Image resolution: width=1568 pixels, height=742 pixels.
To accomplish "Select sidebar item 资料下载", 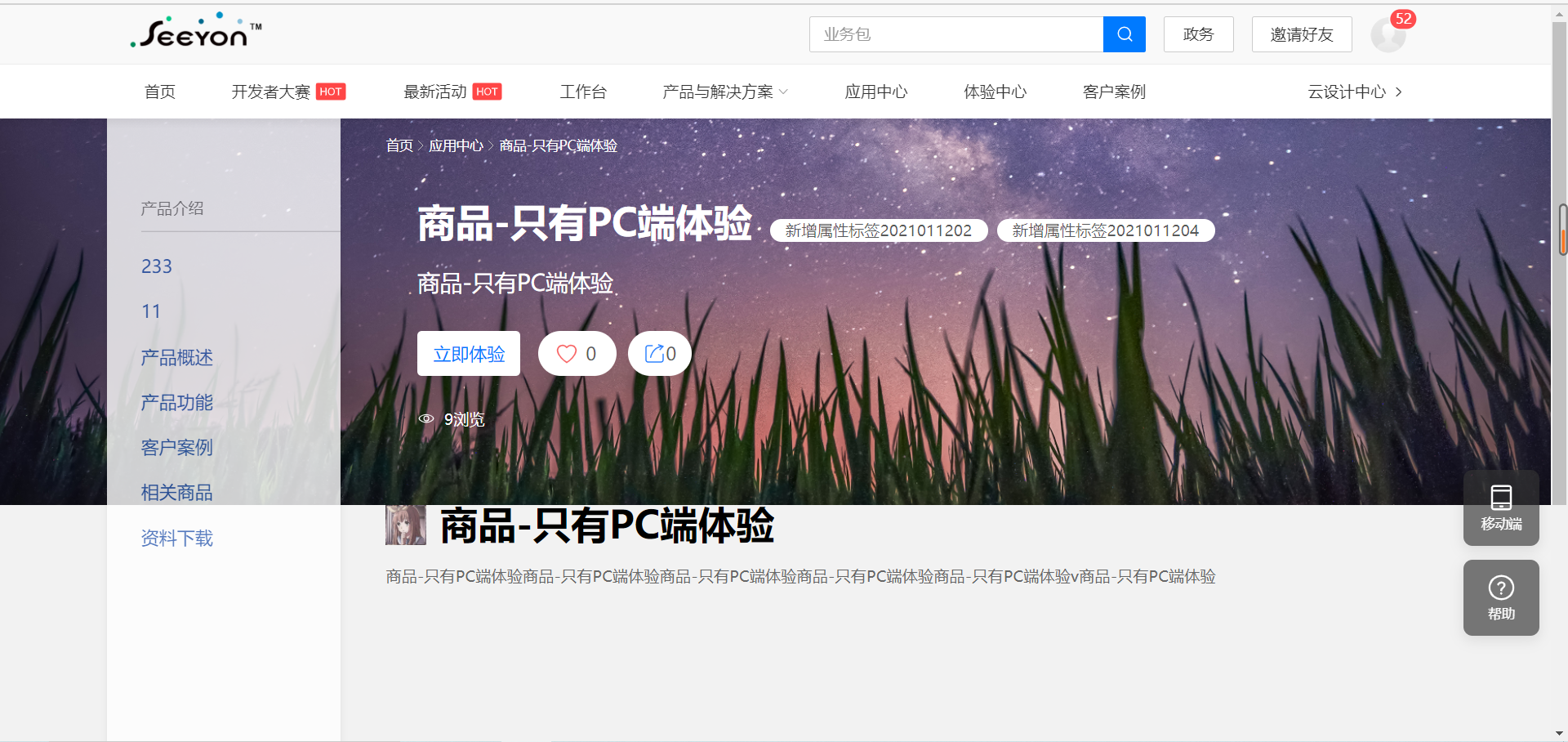I will point(177,538).
